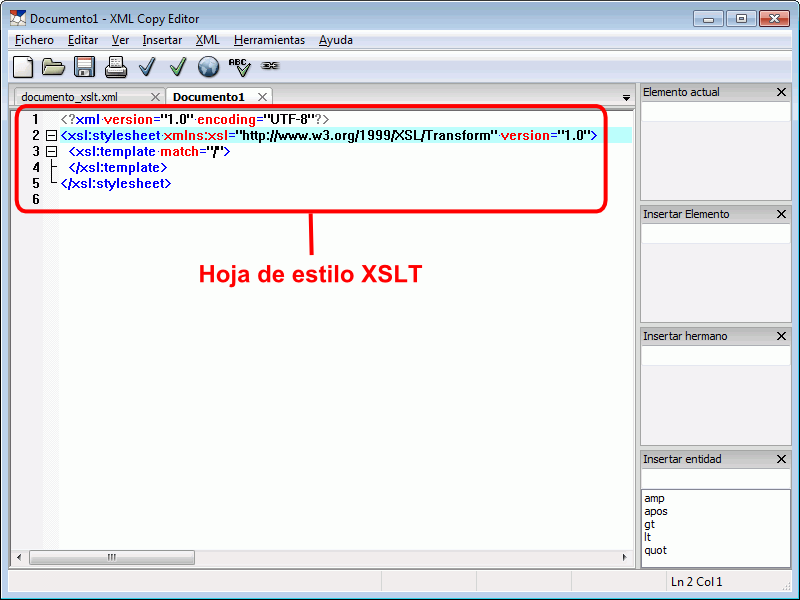800x600 pixels.
Task: Collapse the xsl:template fold on line 3
Action: tap(52, 151)
